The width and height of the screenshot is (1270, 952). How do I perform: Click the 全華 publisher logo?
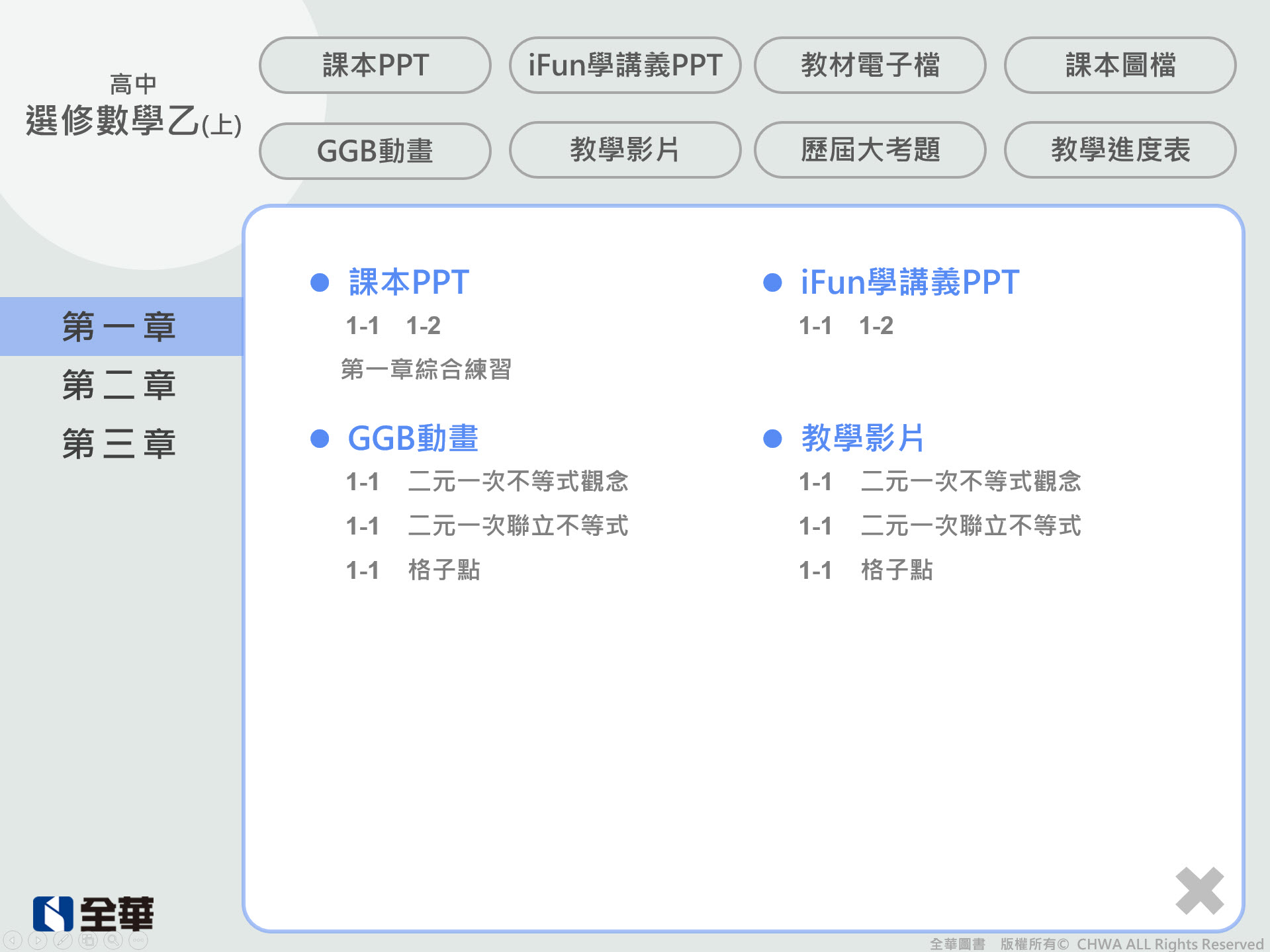[x=93, y=914]
